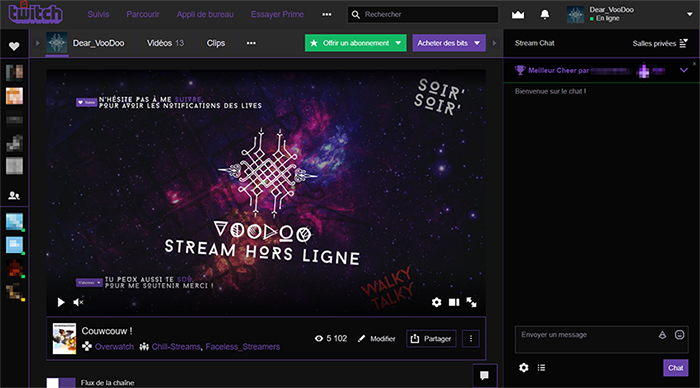Open first online friend avatar below friends icon

14,221
